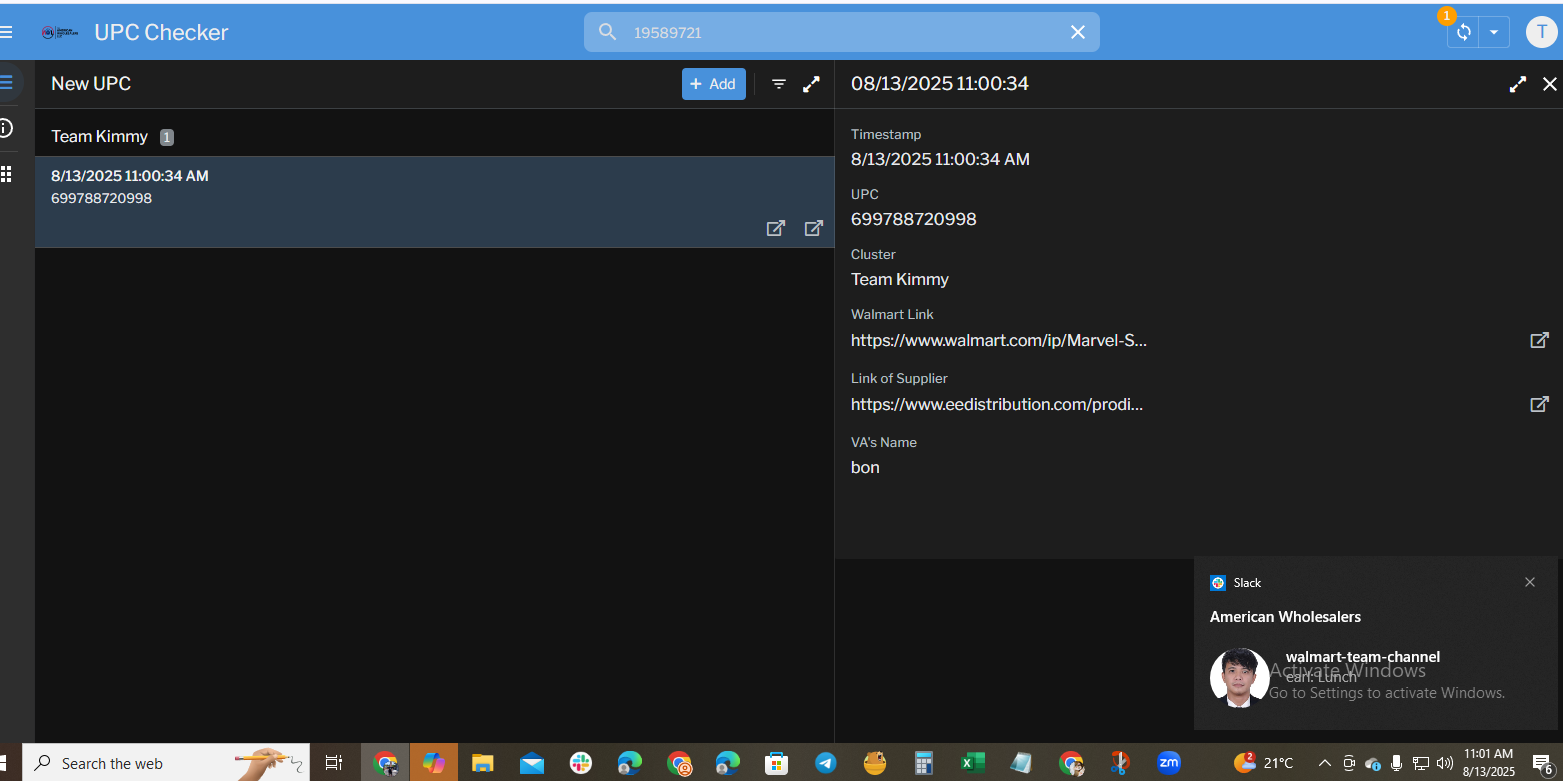This screenshot has height=781, width=1563.
Task: Open the apps grid icon in sidebar
Action: 6,174
